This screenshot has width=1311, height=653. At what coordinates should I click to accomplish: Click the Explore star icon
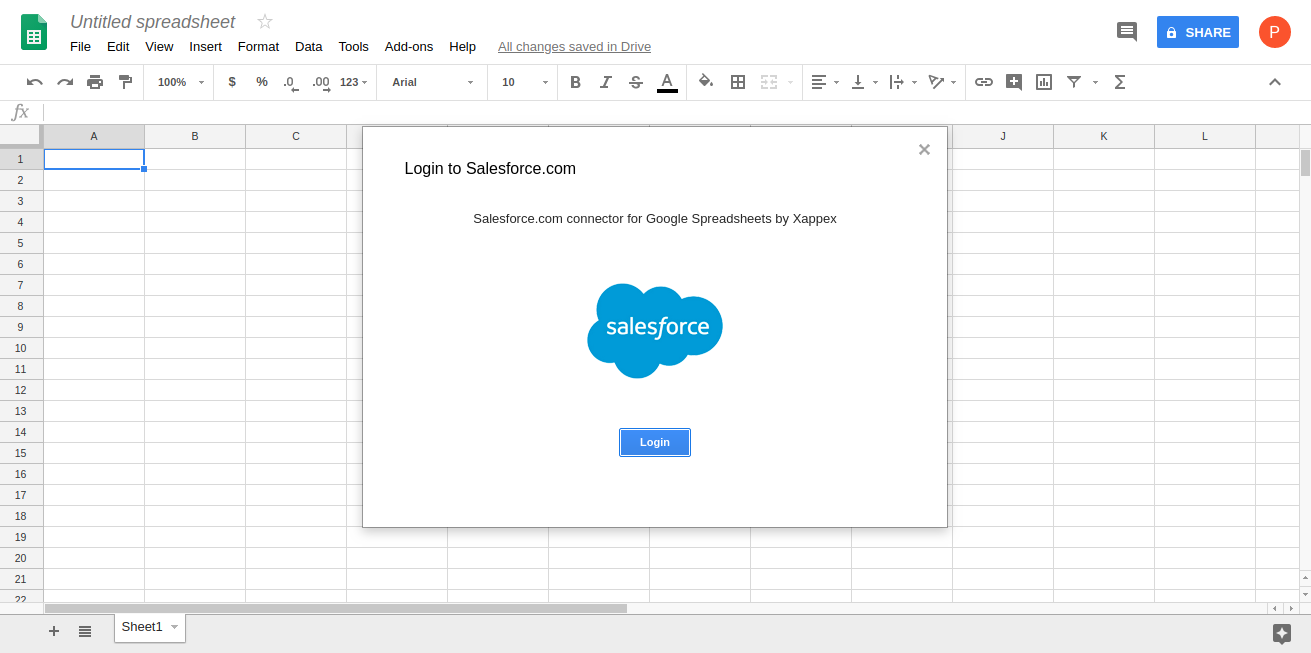[x=1282, y=633]
